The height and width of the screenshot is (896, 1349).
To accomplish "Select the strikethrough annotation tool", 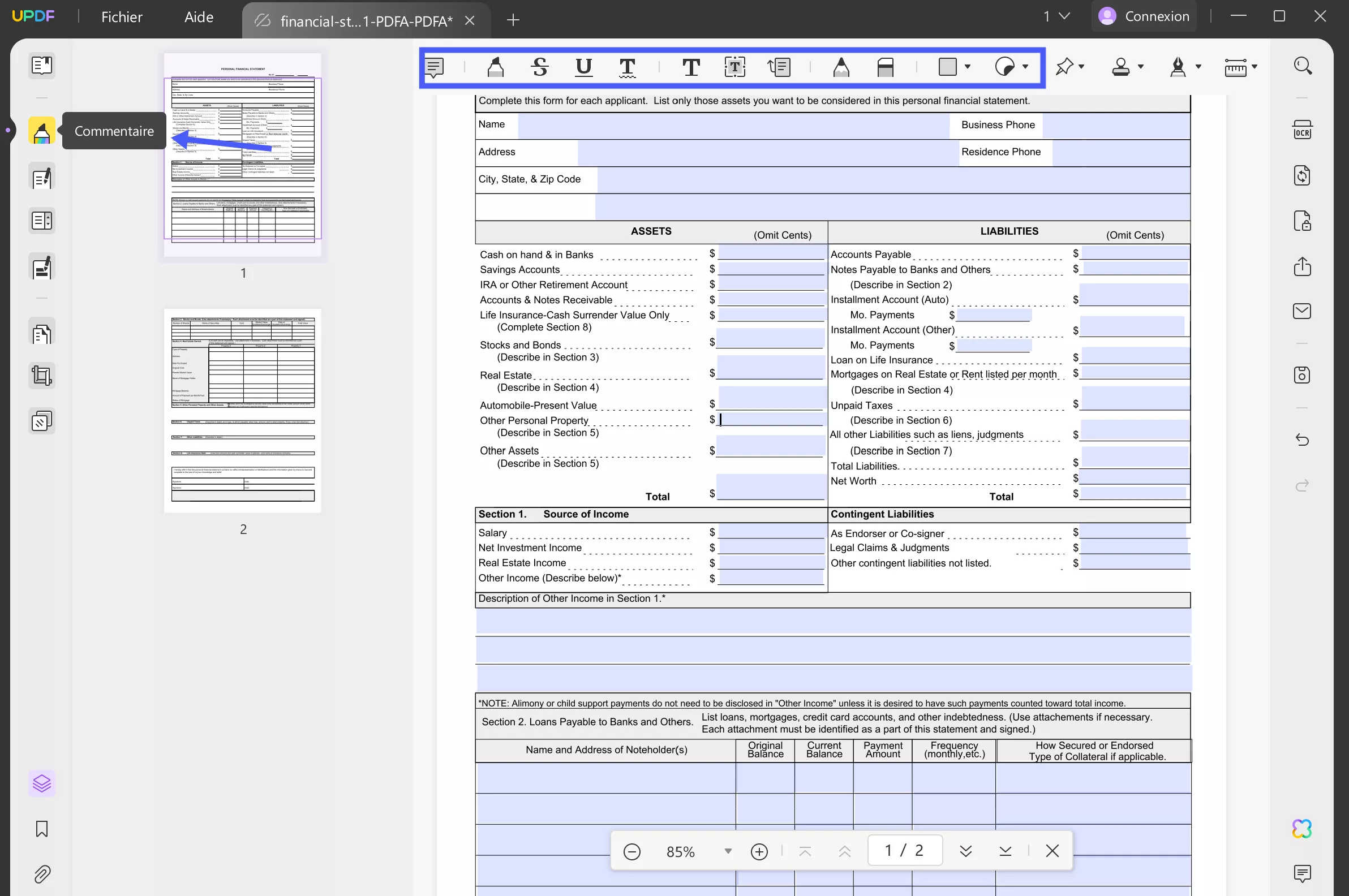I will (540, 67).
